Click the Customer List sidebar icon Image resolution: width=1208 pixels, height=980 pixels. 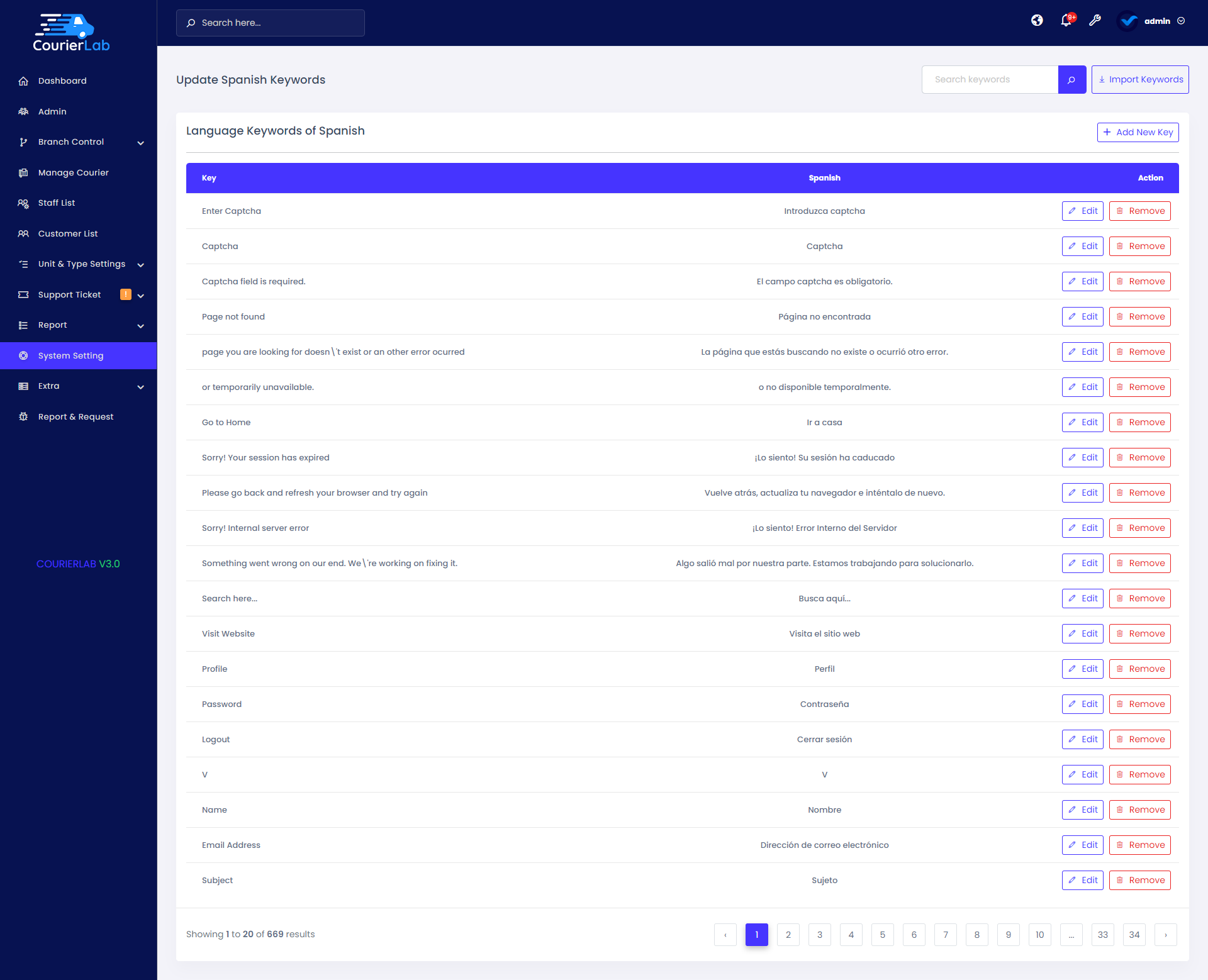tap(23, 233)
